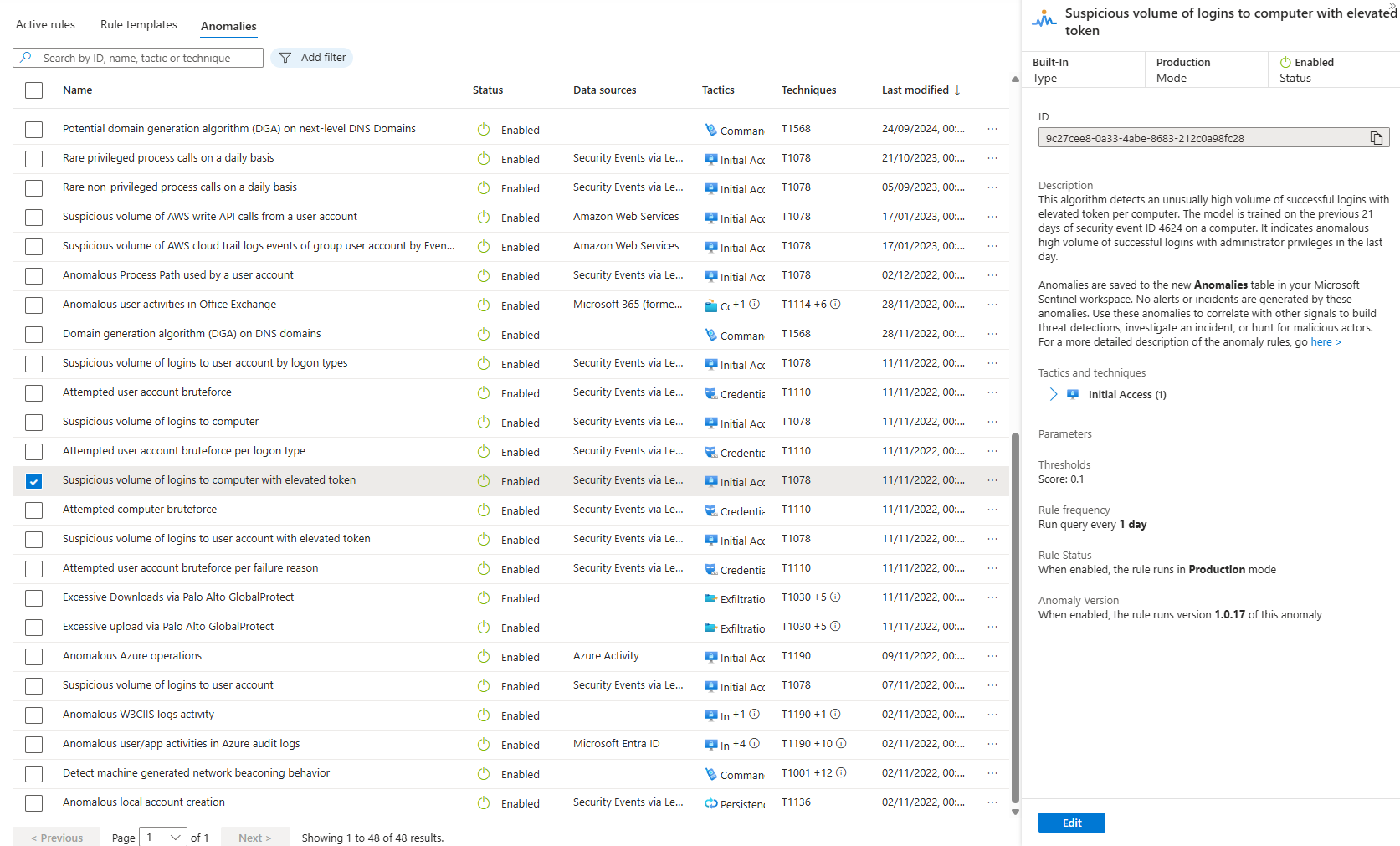Check the Attempted user account bruteforce row checkbox
The height and width of the screenshot is (846, 1400).
[33, 393]
